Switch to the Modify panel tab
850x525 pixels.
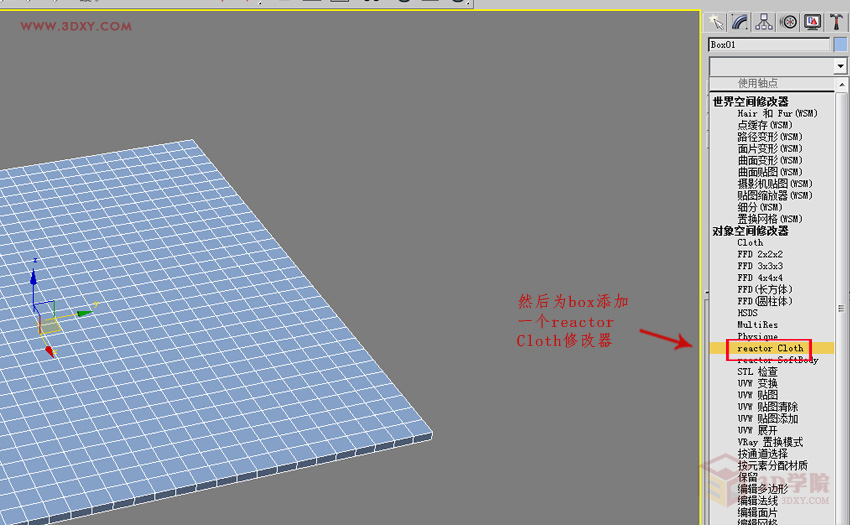click(740, 22)
